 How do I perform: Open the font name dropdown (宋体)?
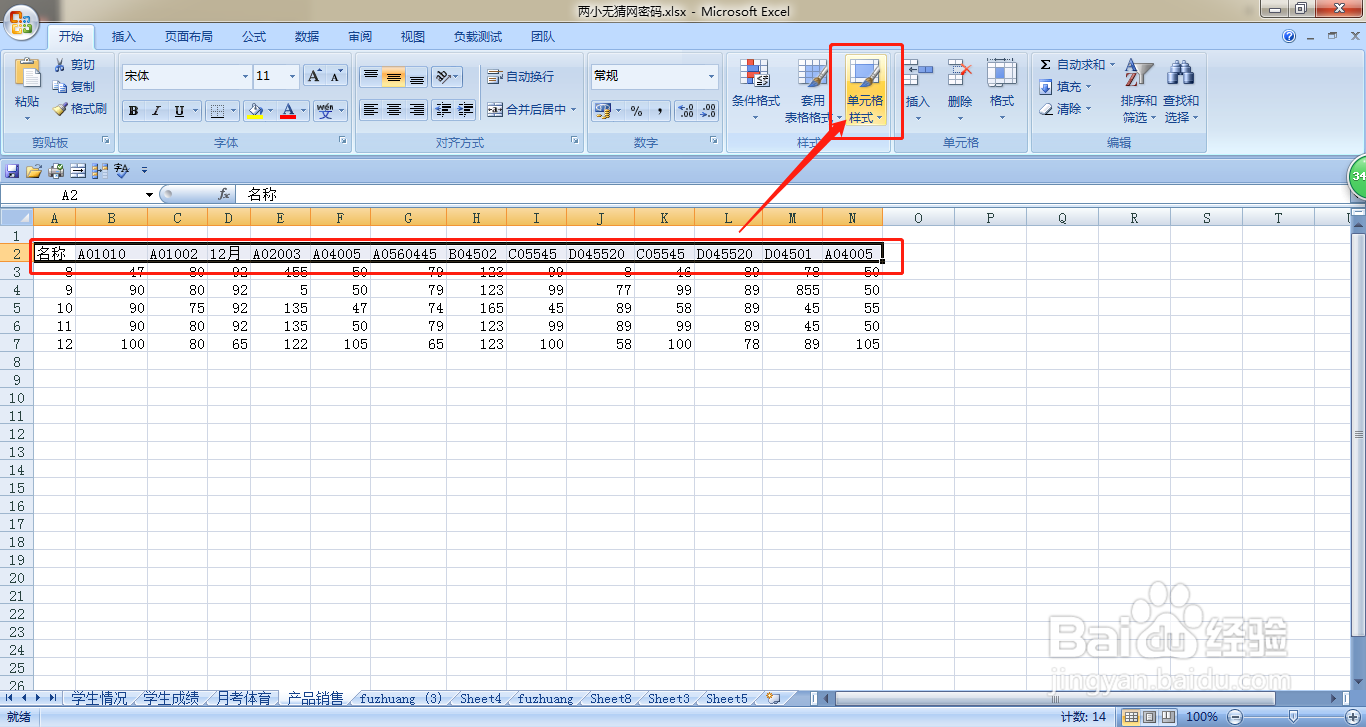(x=245, y=76)
